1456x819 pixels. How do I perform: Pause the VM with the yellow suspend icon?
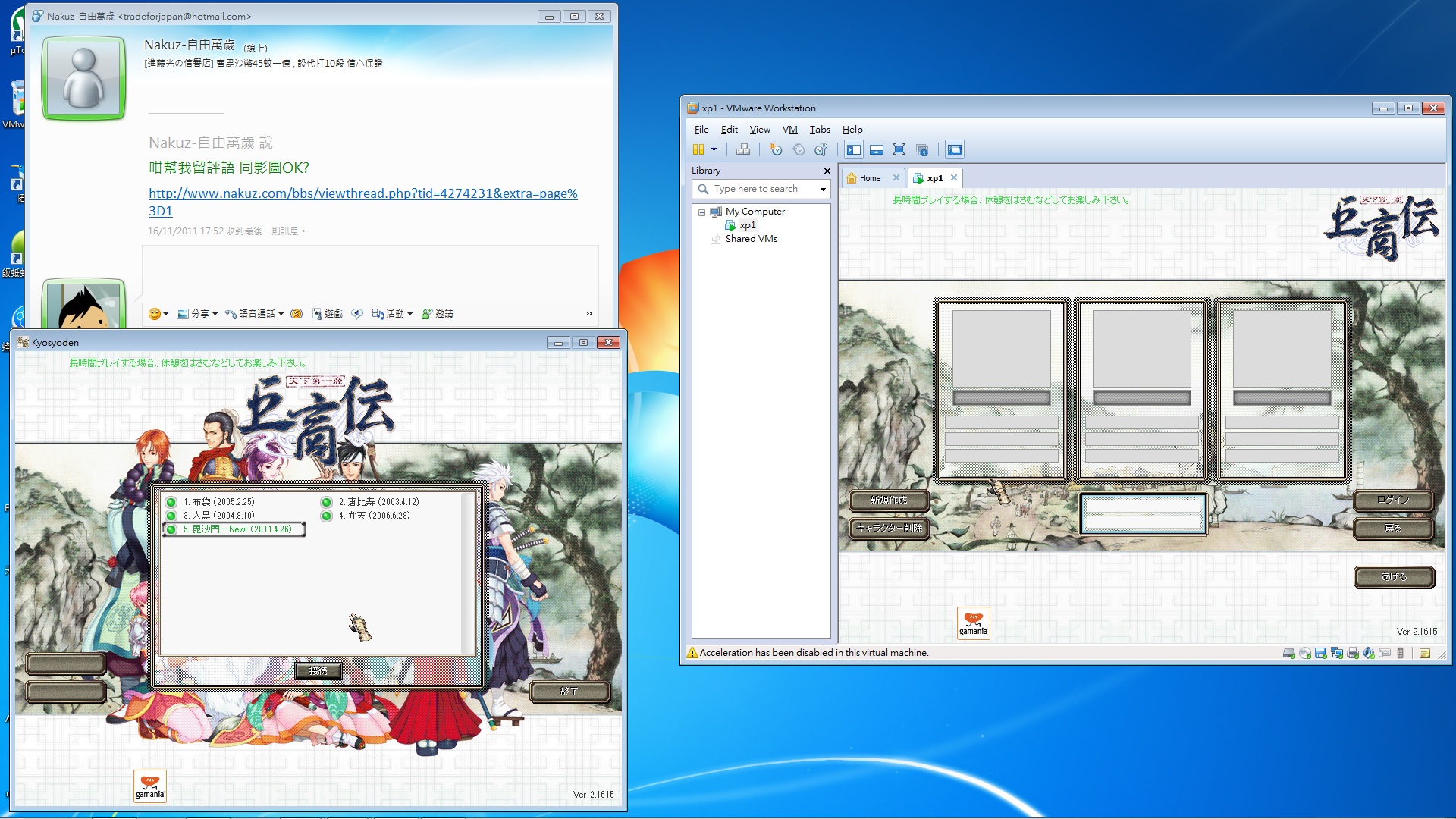point(698,149)
